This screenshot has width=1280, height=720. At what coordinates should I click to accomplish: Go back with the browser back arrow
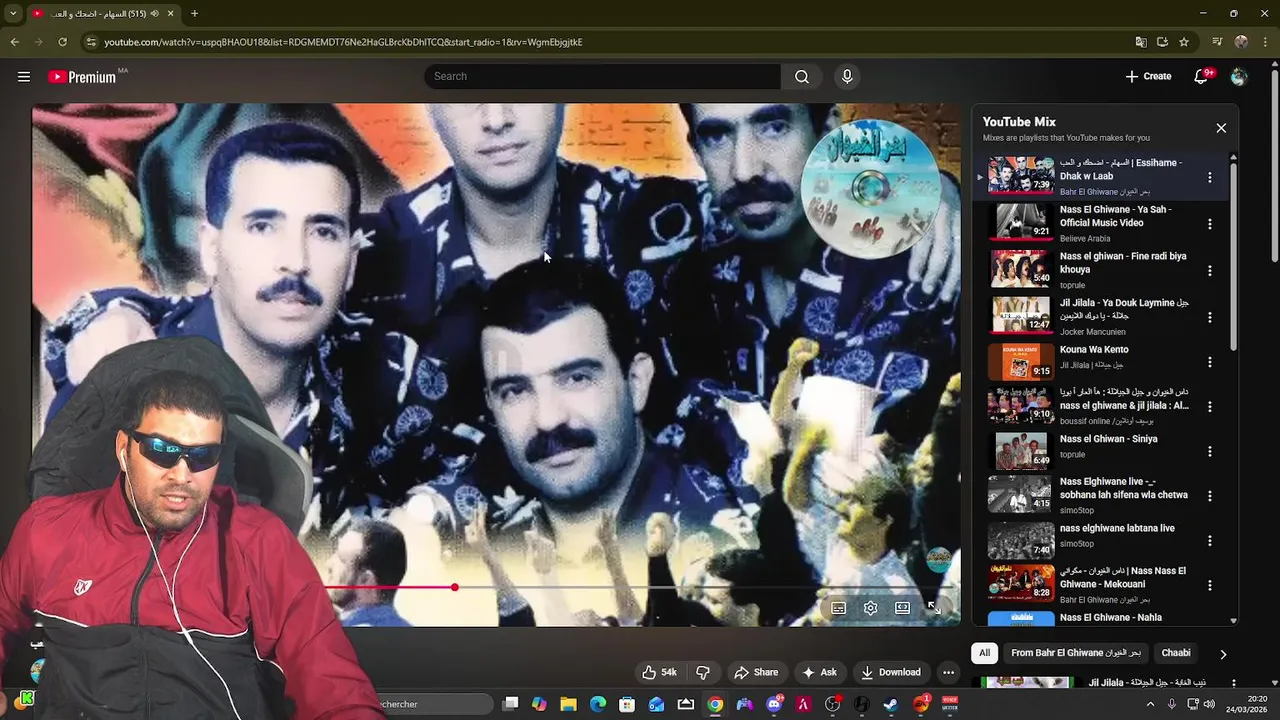(14, 42)
